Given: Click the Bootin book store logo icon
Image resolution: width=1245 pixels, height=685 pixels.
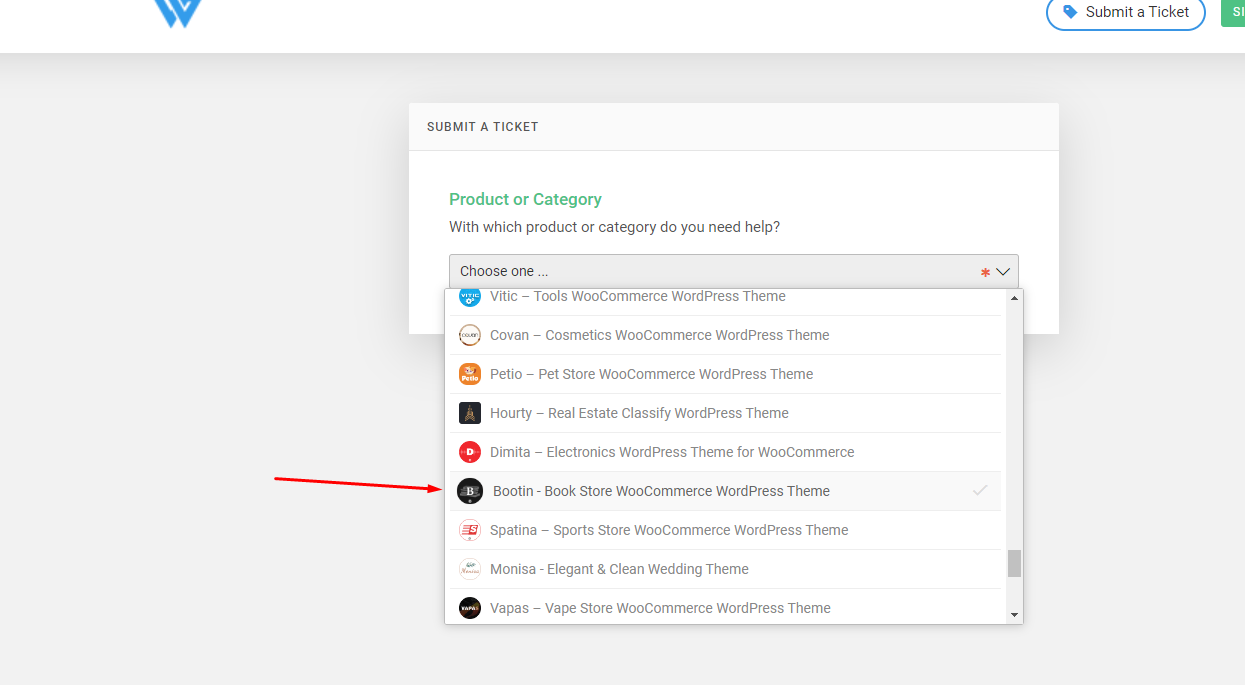Looking at the screenshot, I should pos(470,491).
